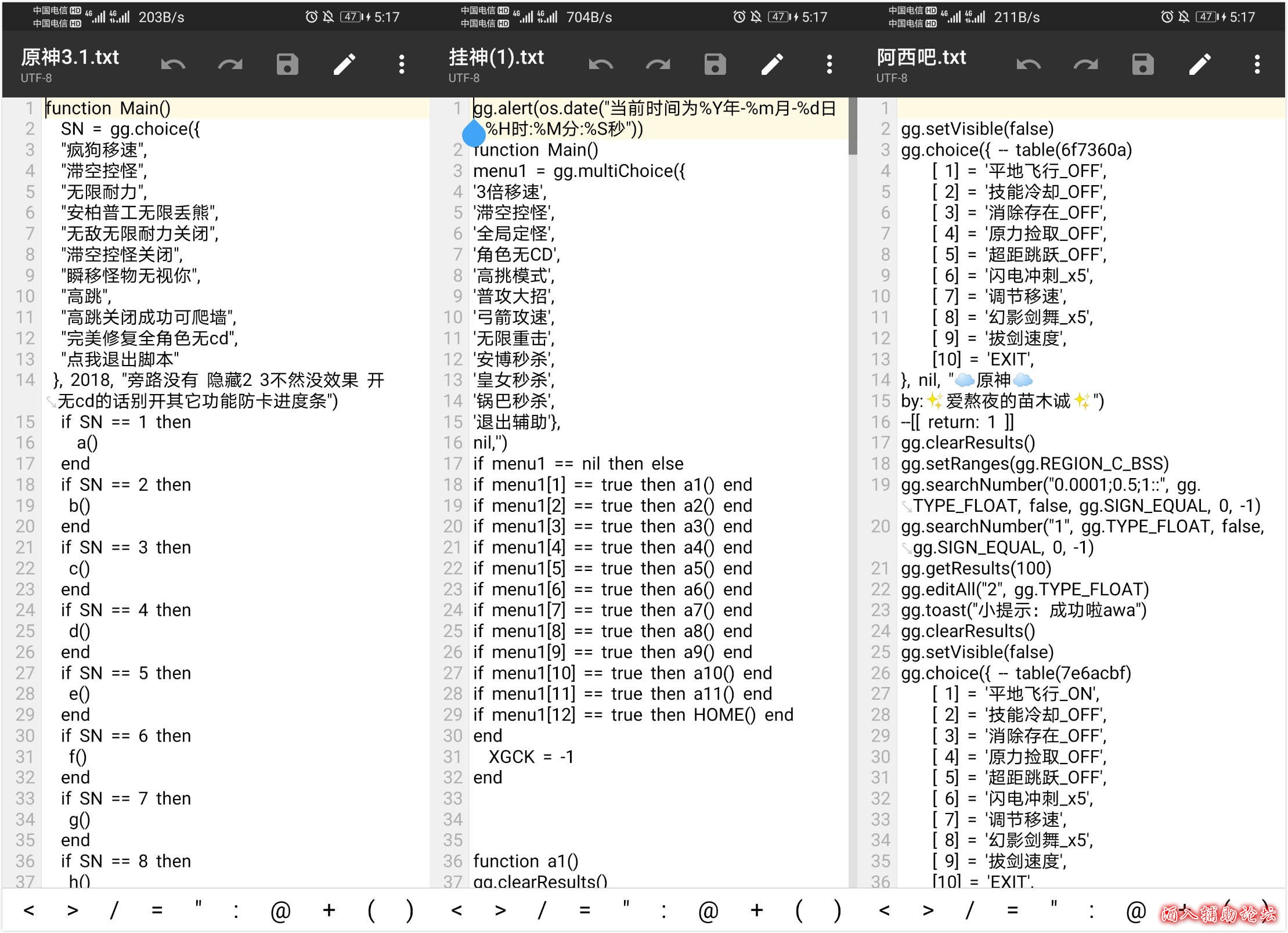Insert '=' from the 阿西吧.txt symbol bar
The image size is (1288, 933).
[1012, 910]
